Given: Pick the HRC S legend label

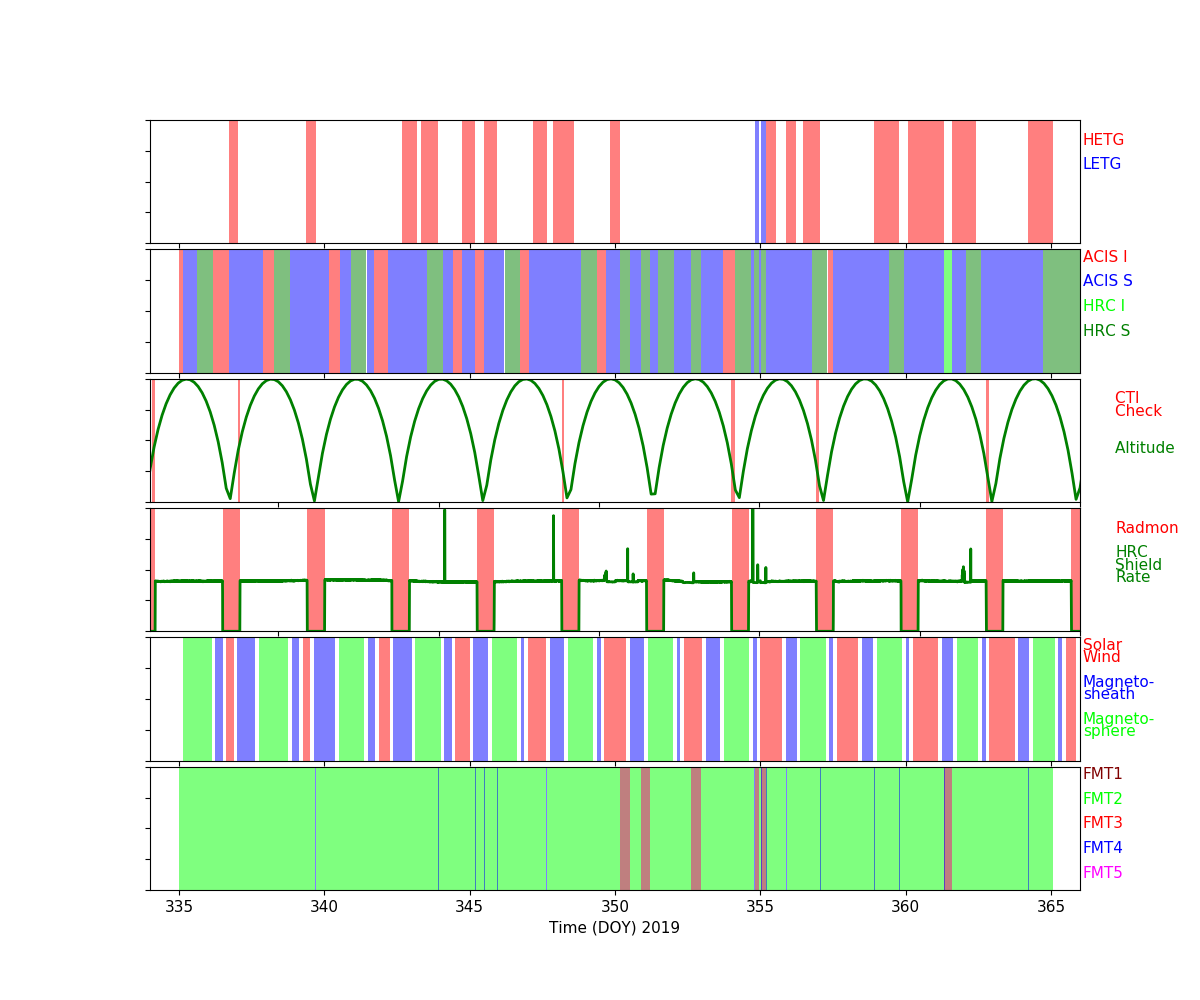Looking at the screenshot, I should click(x=1106, y=331).
